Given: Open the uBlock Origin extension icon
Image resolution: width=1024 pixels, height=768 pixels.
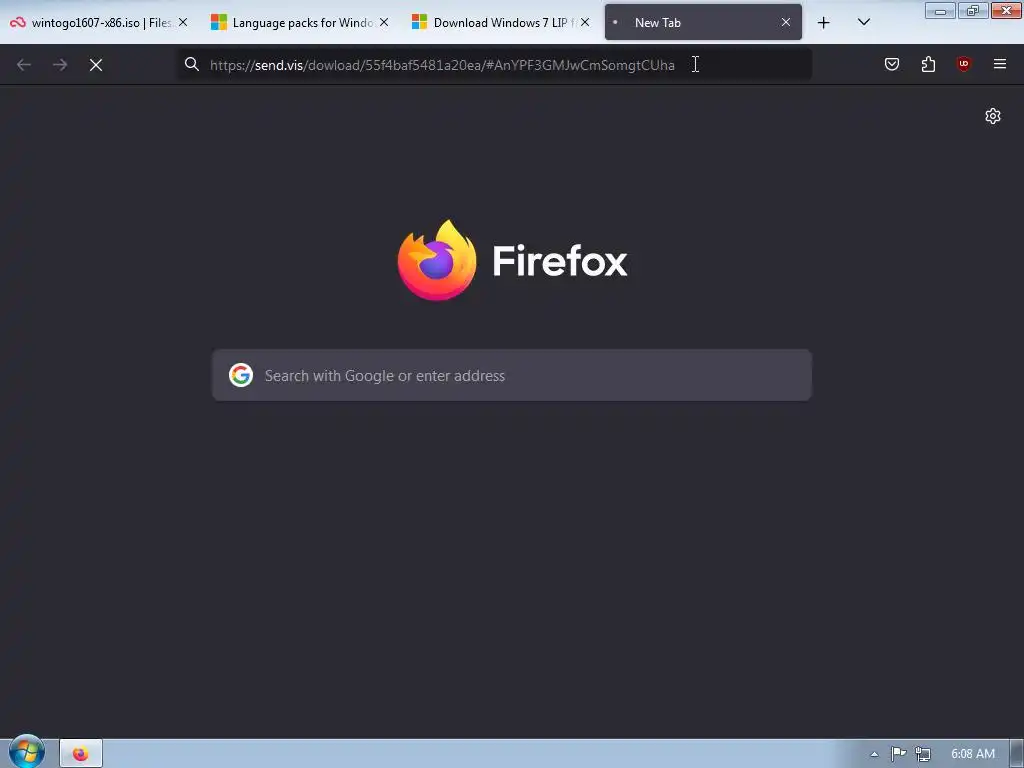Looking at the screenshot, I should pos(963,64).
